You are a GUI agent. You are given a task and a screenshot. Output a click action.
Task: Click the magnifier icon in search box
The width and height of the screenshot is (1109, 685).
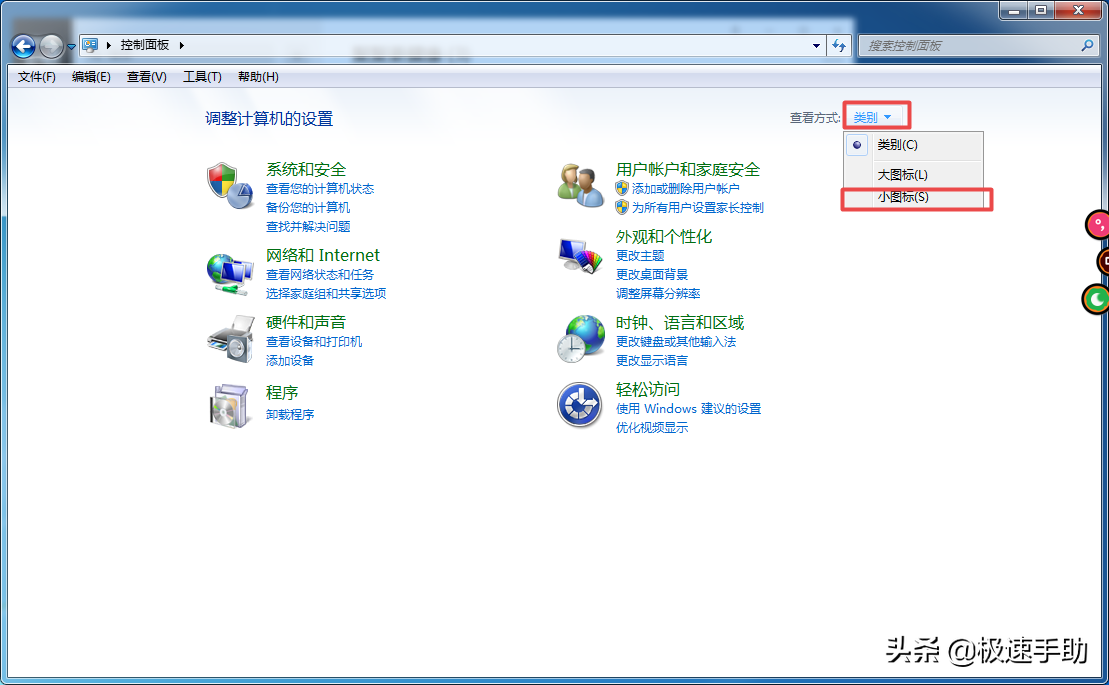tap(1088, 46)
